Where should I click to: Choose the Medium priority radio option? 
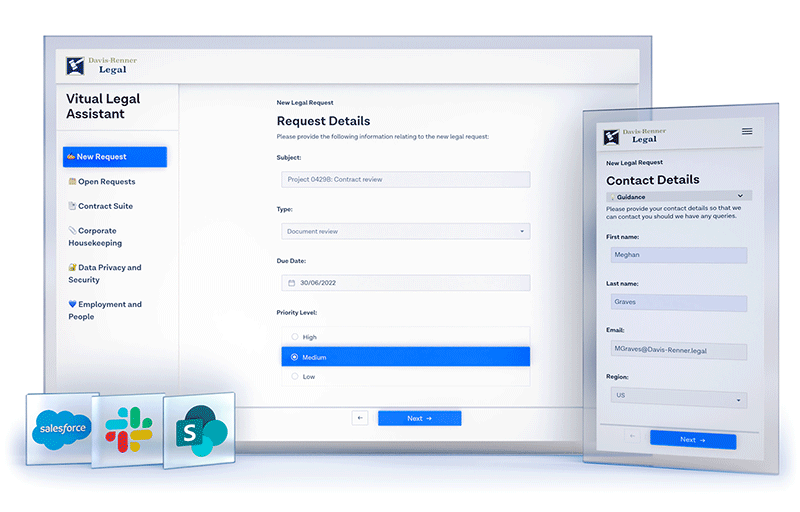pos(294,357)
